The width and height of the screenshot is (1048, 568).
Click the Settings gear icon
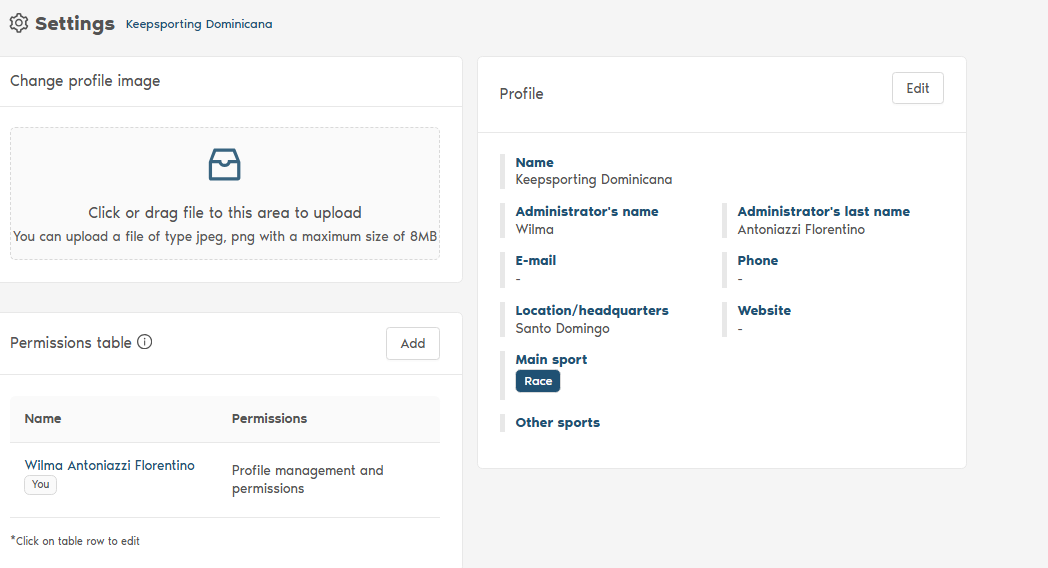click(x=18, y=23)
